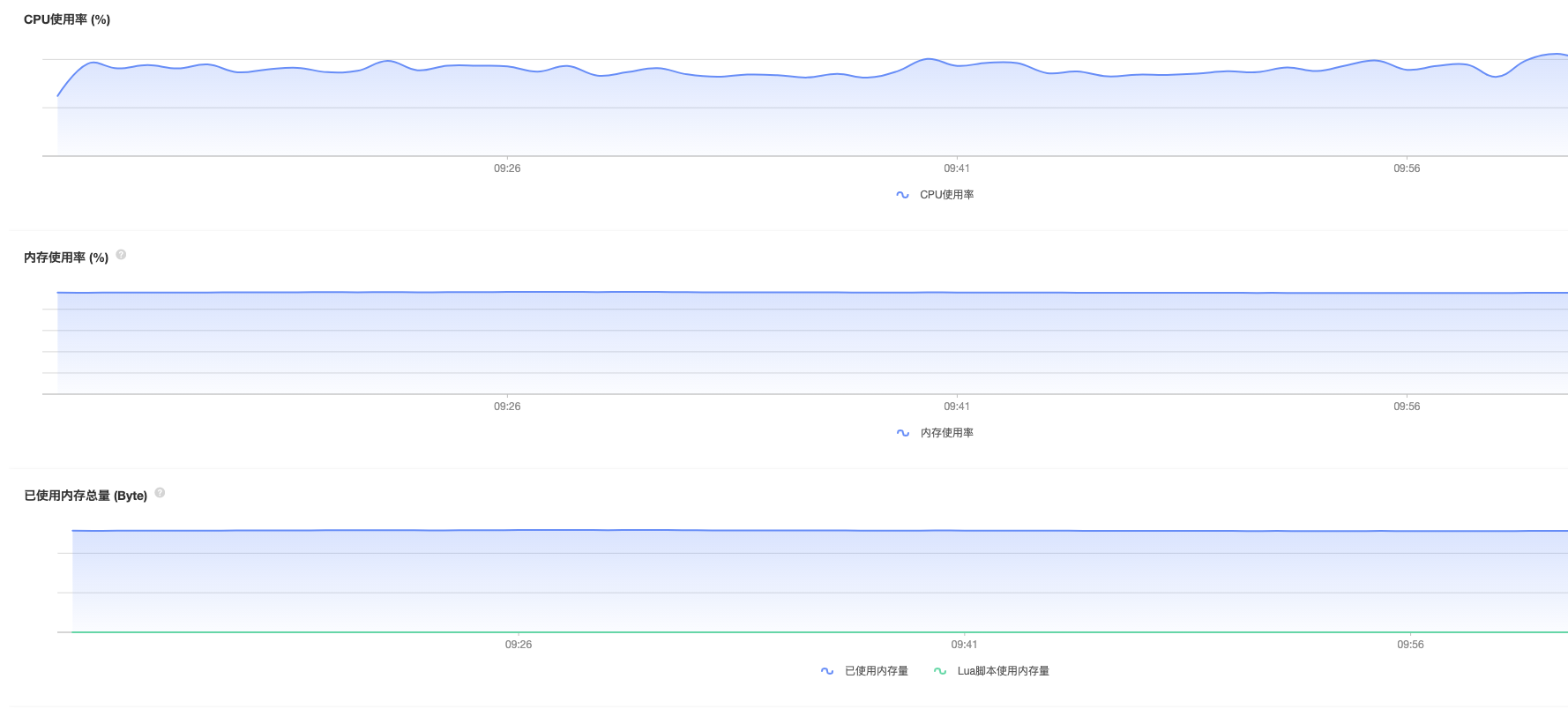Click the green Lua memory line at 09:41
This screenshot has height=724, width=1568.
pos(964,632)
